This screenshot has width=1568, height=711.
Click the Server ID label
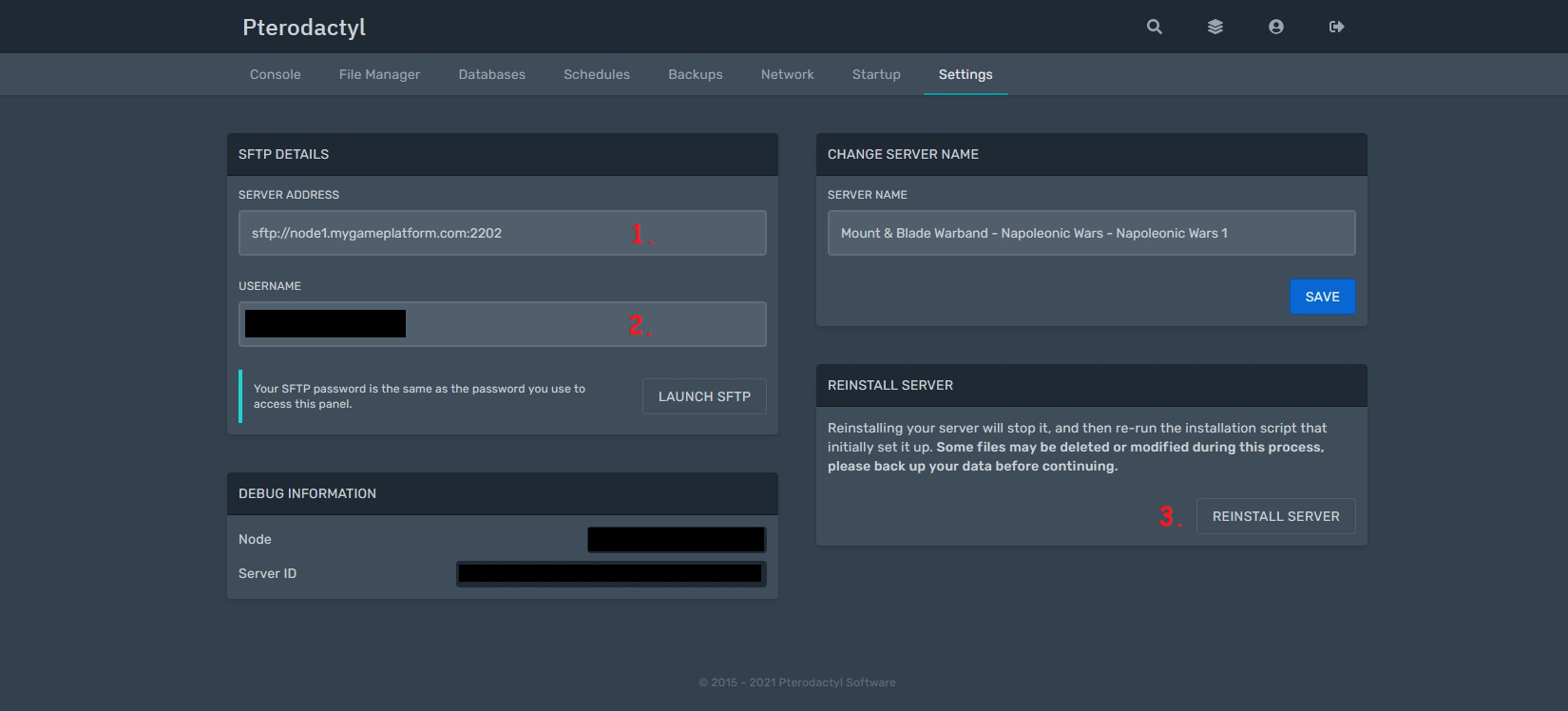(x=267, y=573)
